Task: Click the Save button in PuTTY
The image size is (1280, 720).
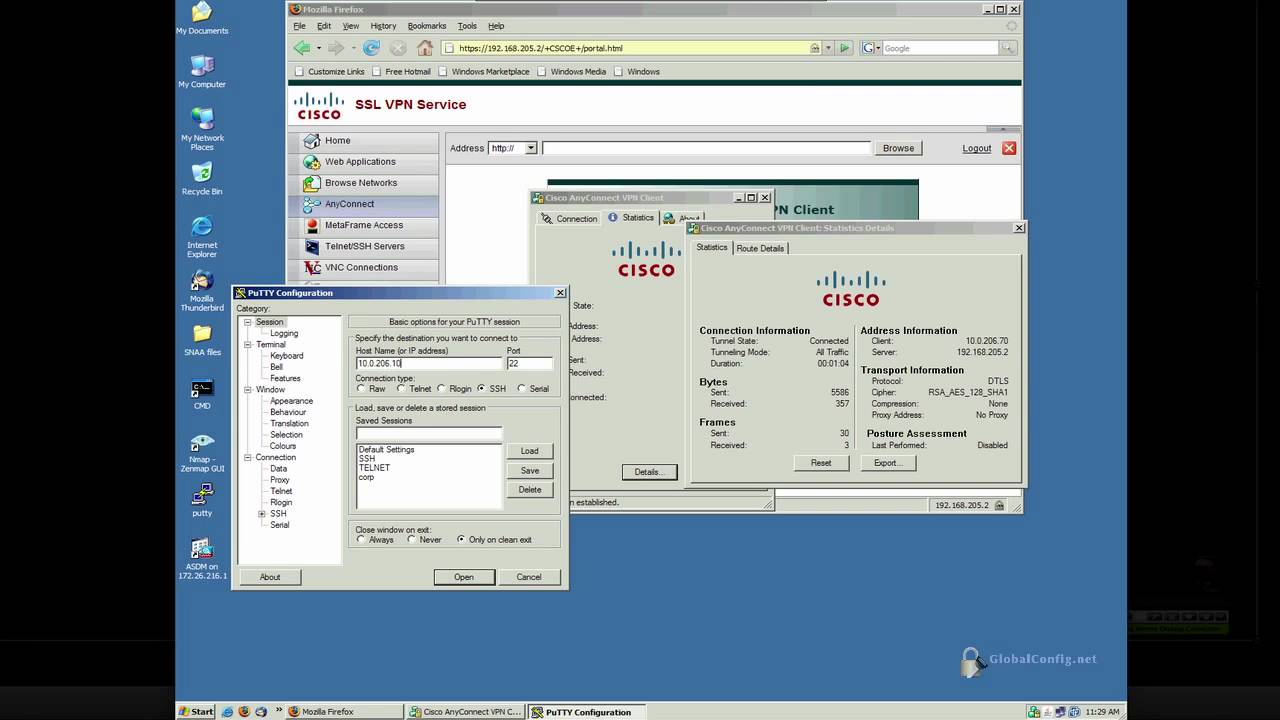Action: click(530, 471)
